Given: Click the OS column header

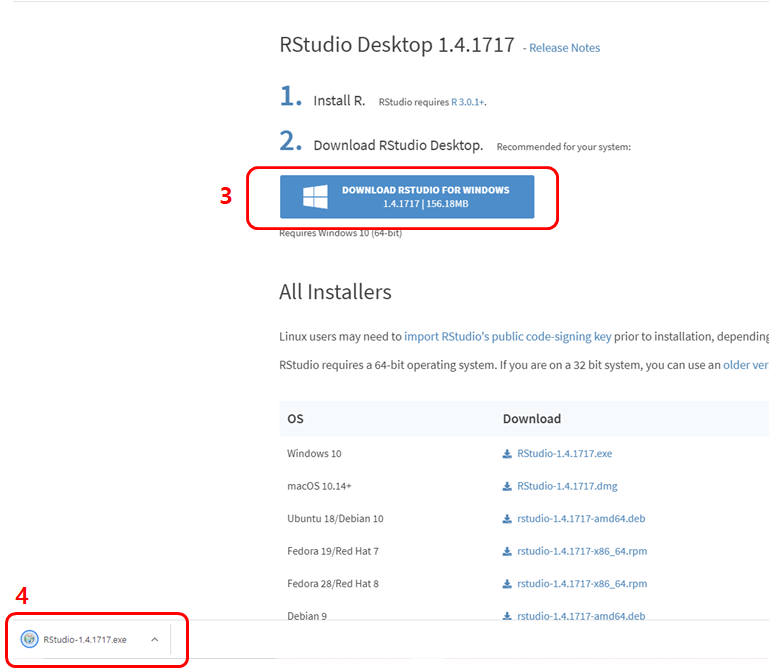Looking at the screenshot, I should click(x=295, y=418).
